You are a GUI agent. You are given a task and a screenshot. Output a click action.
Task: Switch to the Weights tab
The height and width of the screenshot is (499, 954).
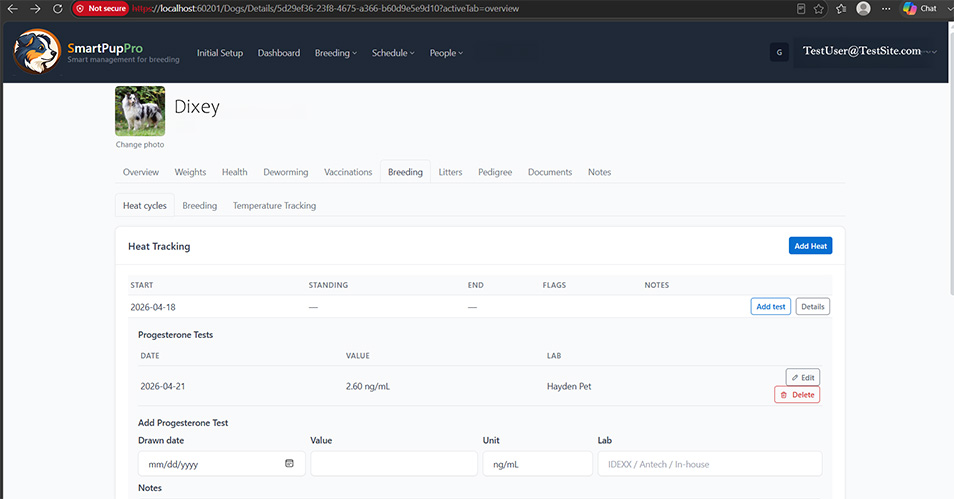pyautogui.click(x=190, y=172)
